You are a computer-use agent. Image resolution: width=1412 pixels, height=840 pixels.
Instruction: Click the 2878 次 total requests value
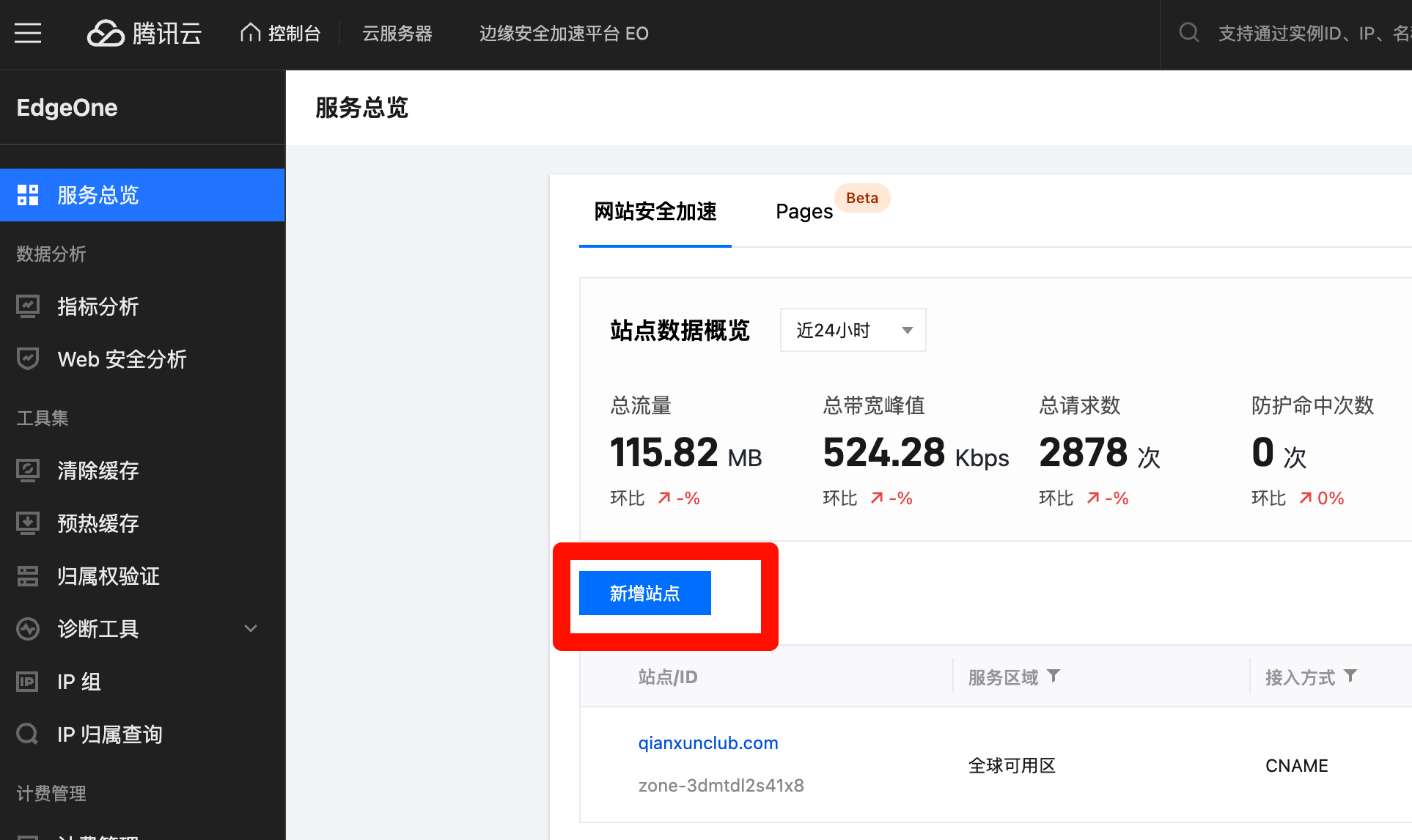coord(1100,452)
